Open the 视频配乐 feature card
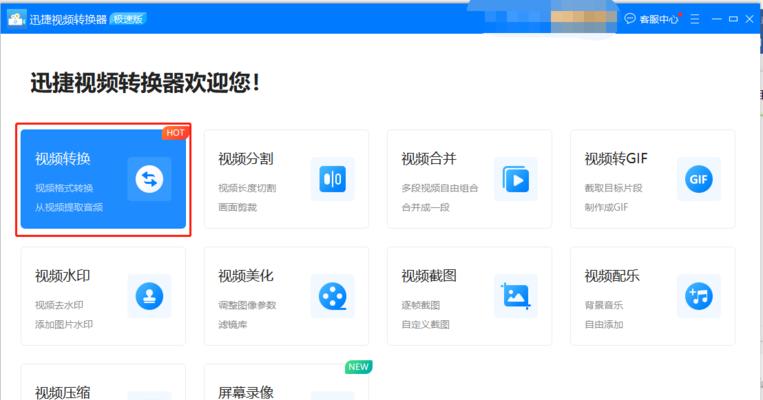The image size is (763, 400). pos(653,296)
